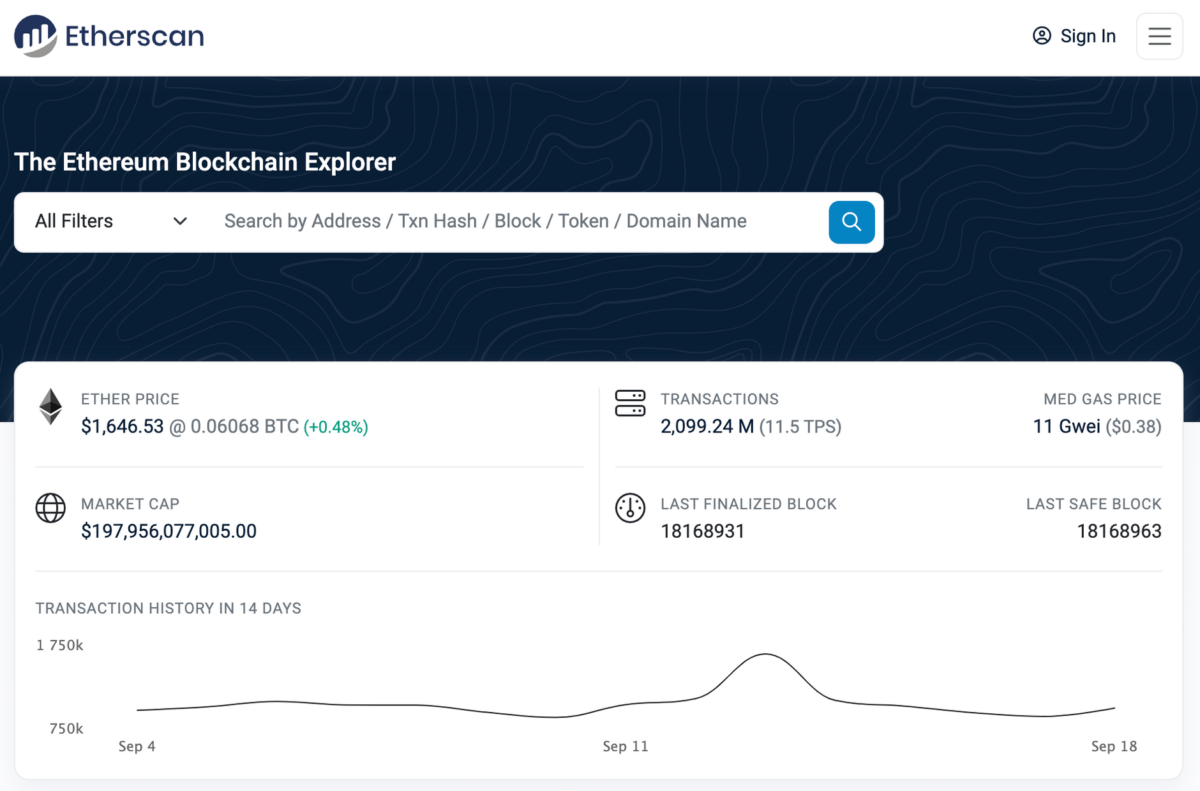
Task: Click the person icon beside Sign In
Action: coord(1041,35)
